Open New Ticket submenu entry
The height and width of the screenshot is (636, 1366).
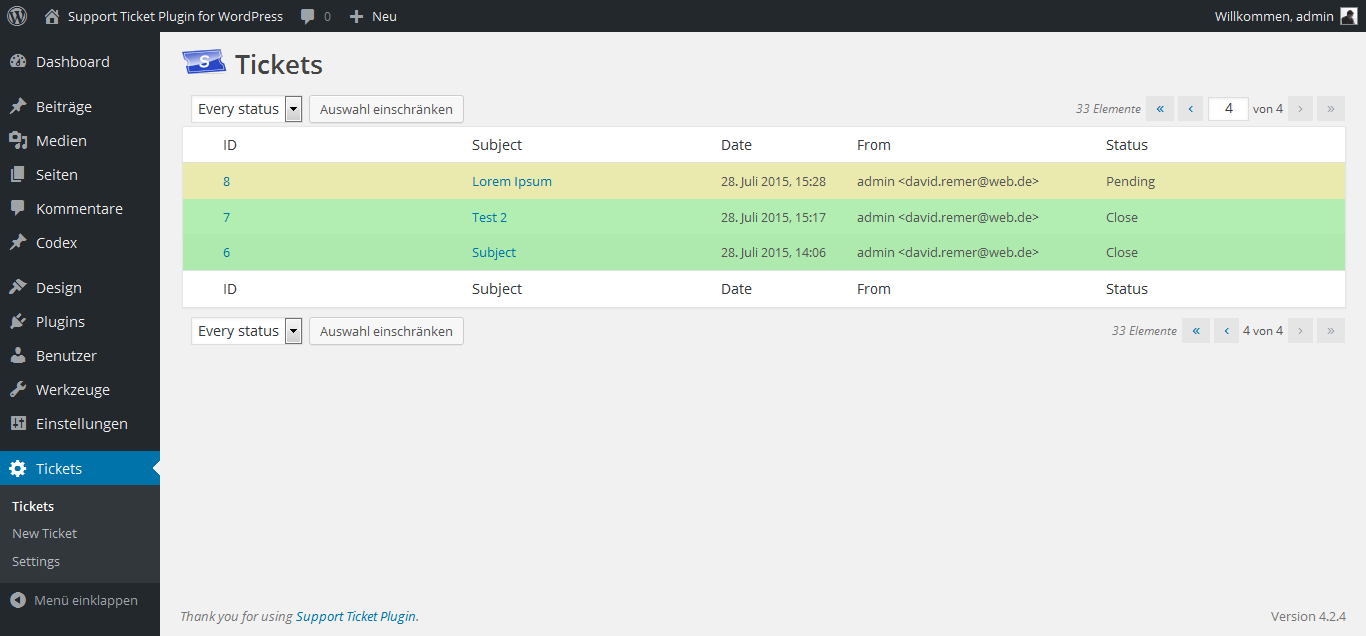(x=44, y=534)
